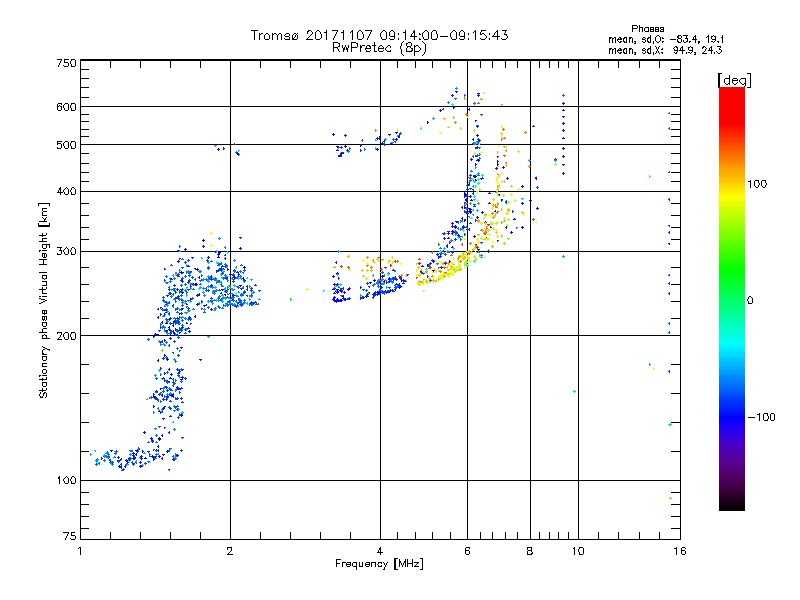Click the 'RwPretec (8p)' subtitle
The height and width of the screenshot is (600, 800).
379,48
